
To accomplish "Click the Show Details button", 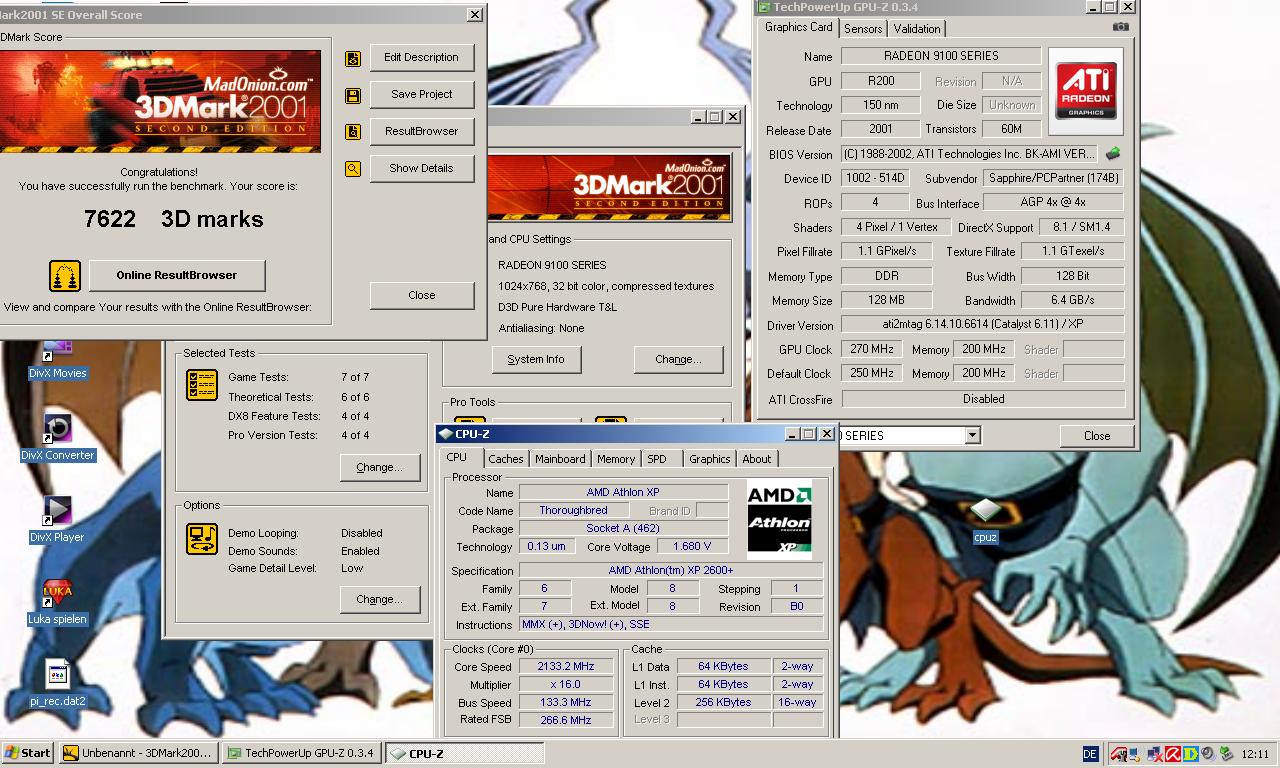I will point(421,168).
